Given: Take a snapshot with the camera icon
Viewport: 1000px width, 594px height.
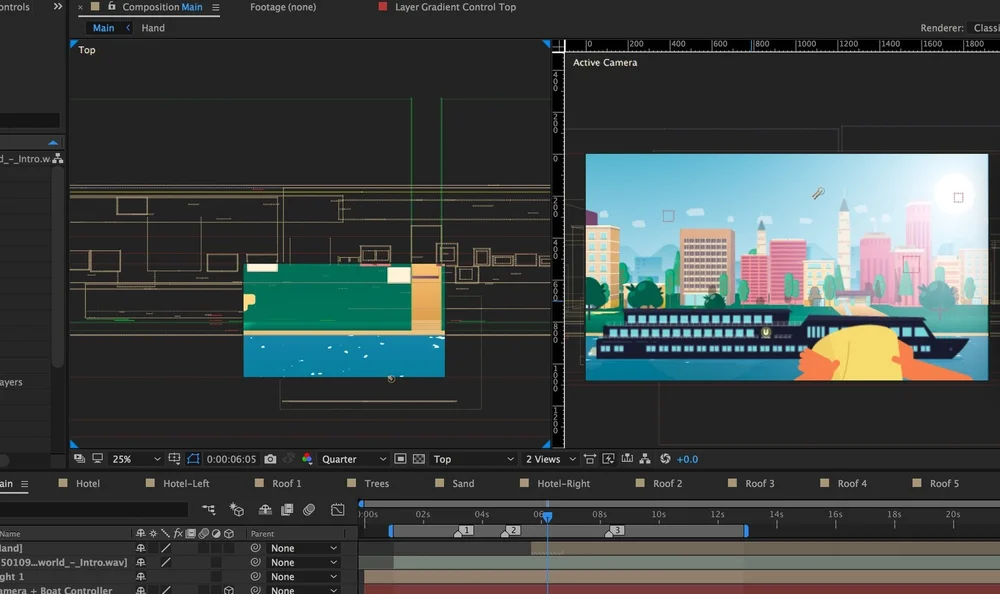Looking at the screenshot, I should (x=270, y=459).
